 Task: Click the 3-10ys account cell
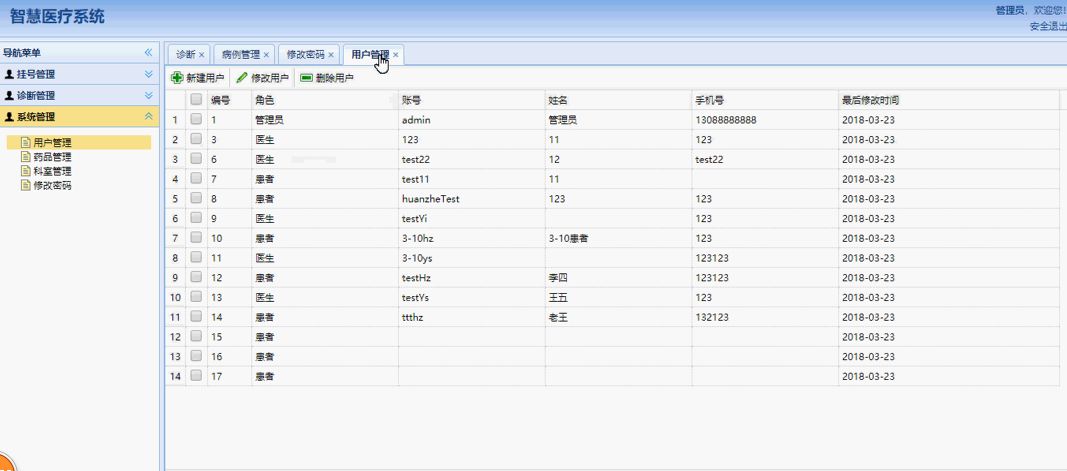[x=472, y=258]
